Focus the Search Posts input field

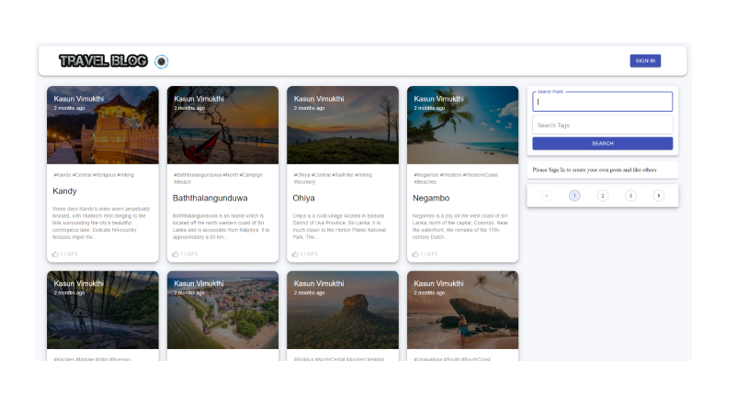pyautogui.click(x=602, y=102)
